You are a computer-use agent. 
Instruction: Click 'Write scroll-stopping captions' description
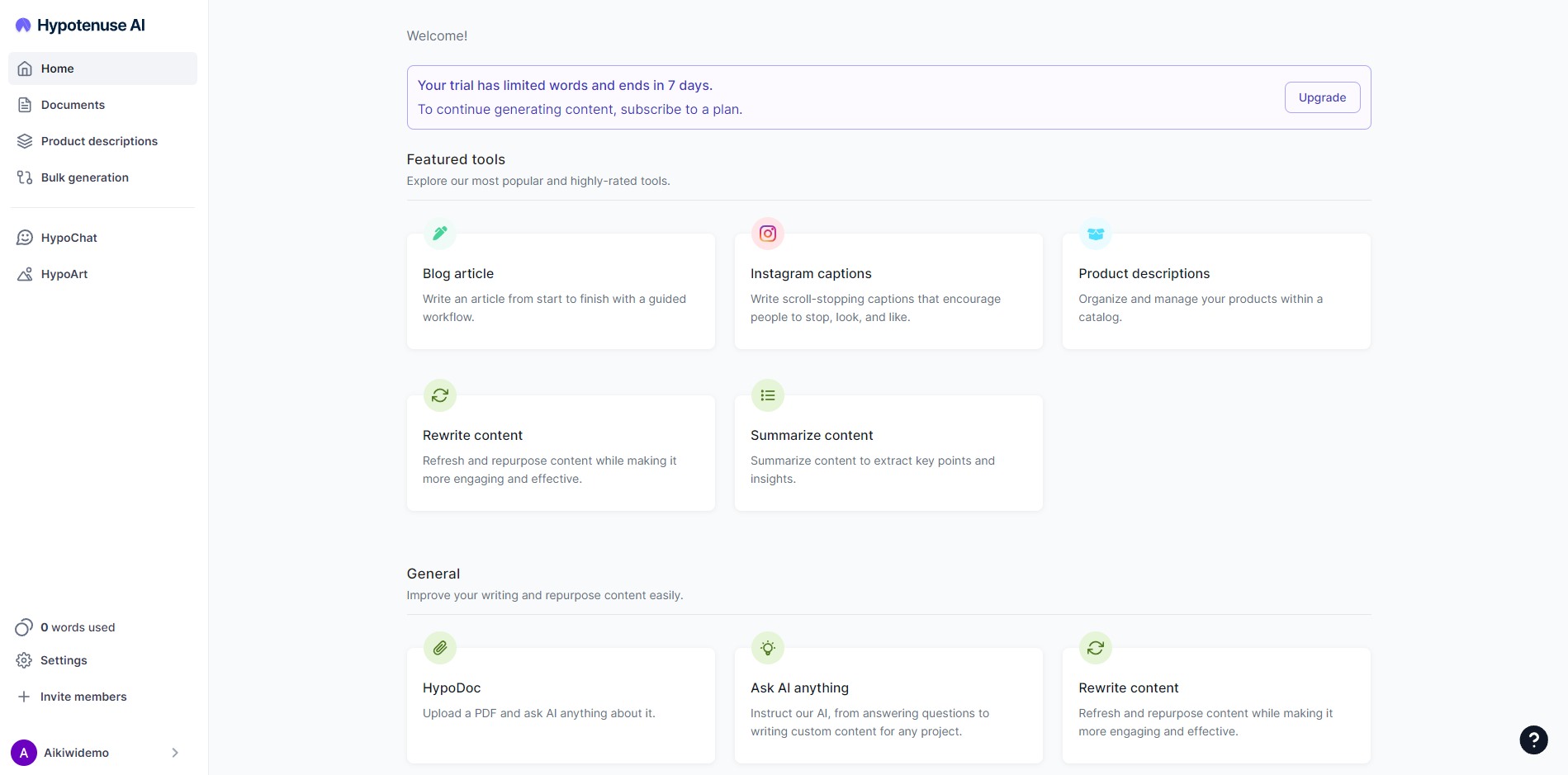[x=875, y=308]
